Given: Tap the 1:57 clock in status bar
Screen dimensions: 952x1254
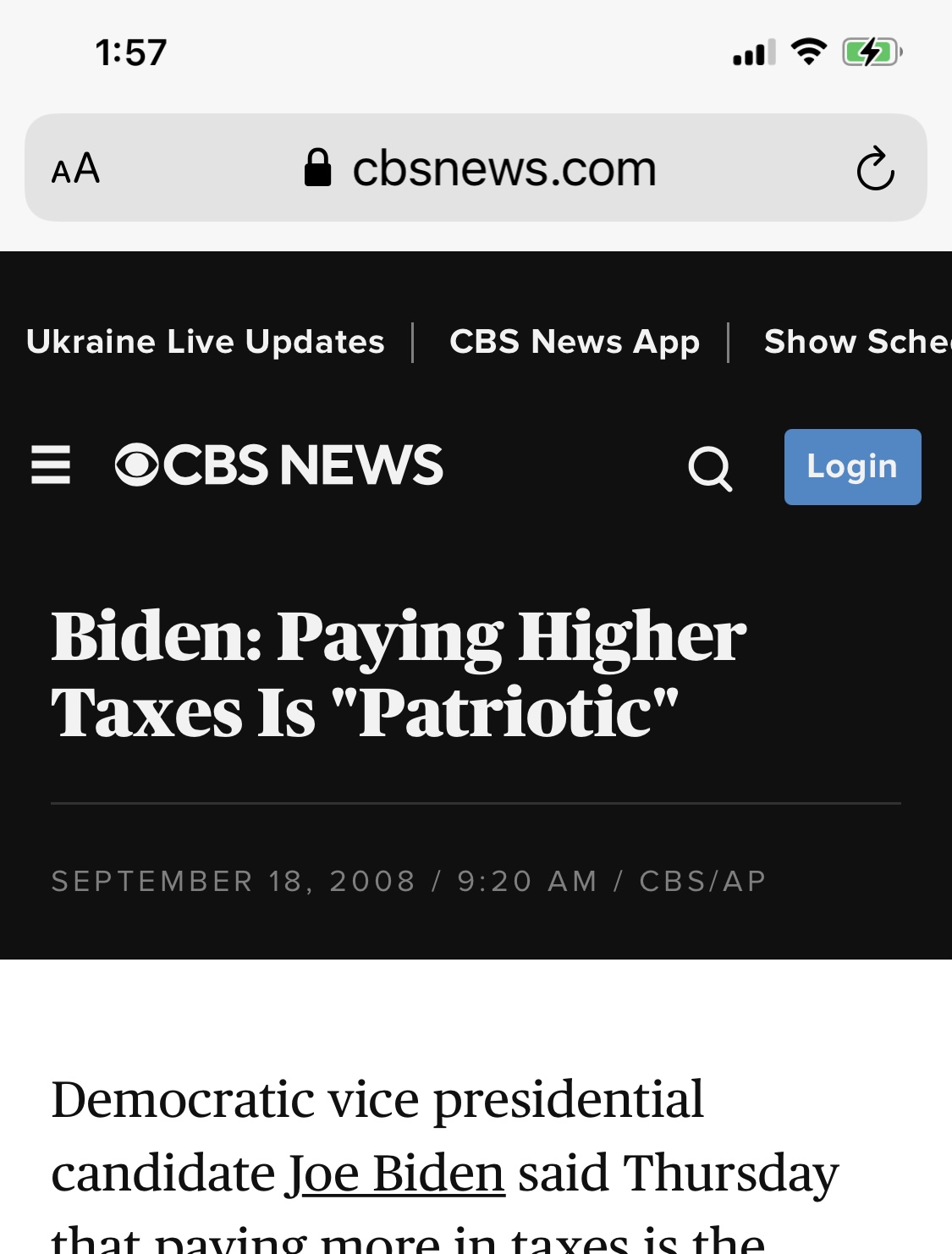Looking at the screenshot, I should pyautogui.click(x=131, y=52).
